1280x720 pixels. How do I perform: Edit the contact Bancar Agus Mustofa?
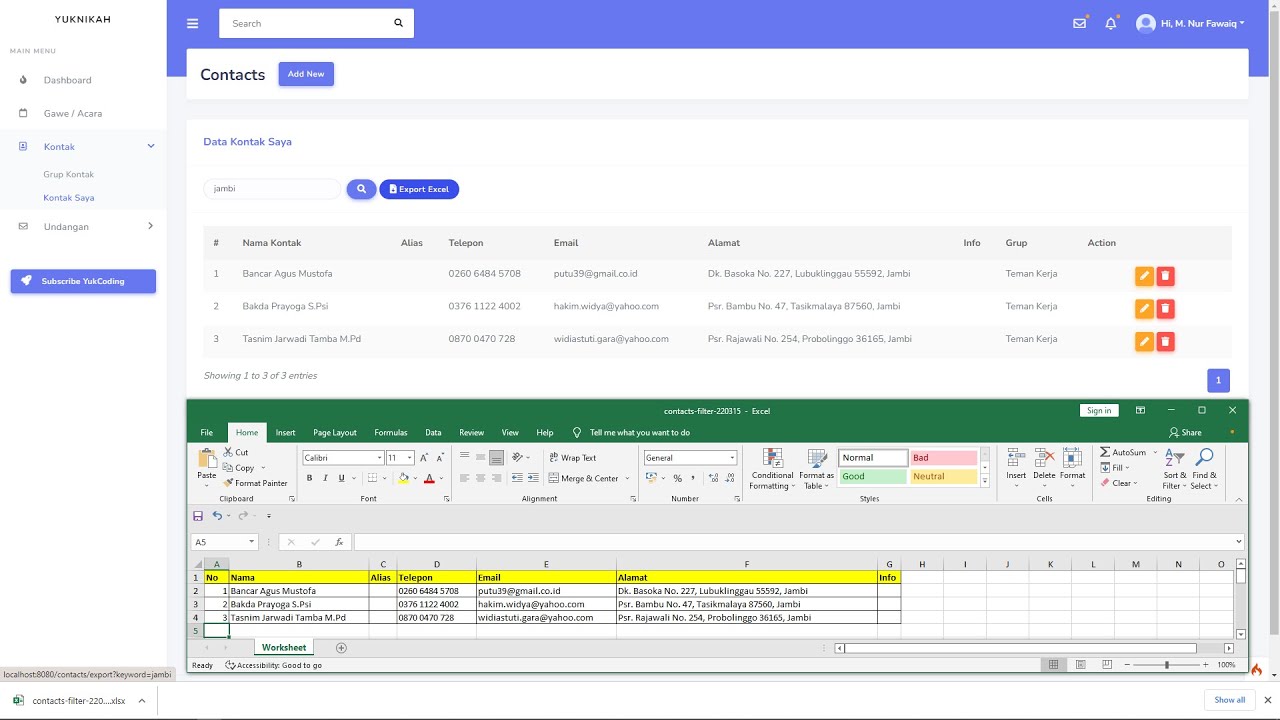point(1144,276)
